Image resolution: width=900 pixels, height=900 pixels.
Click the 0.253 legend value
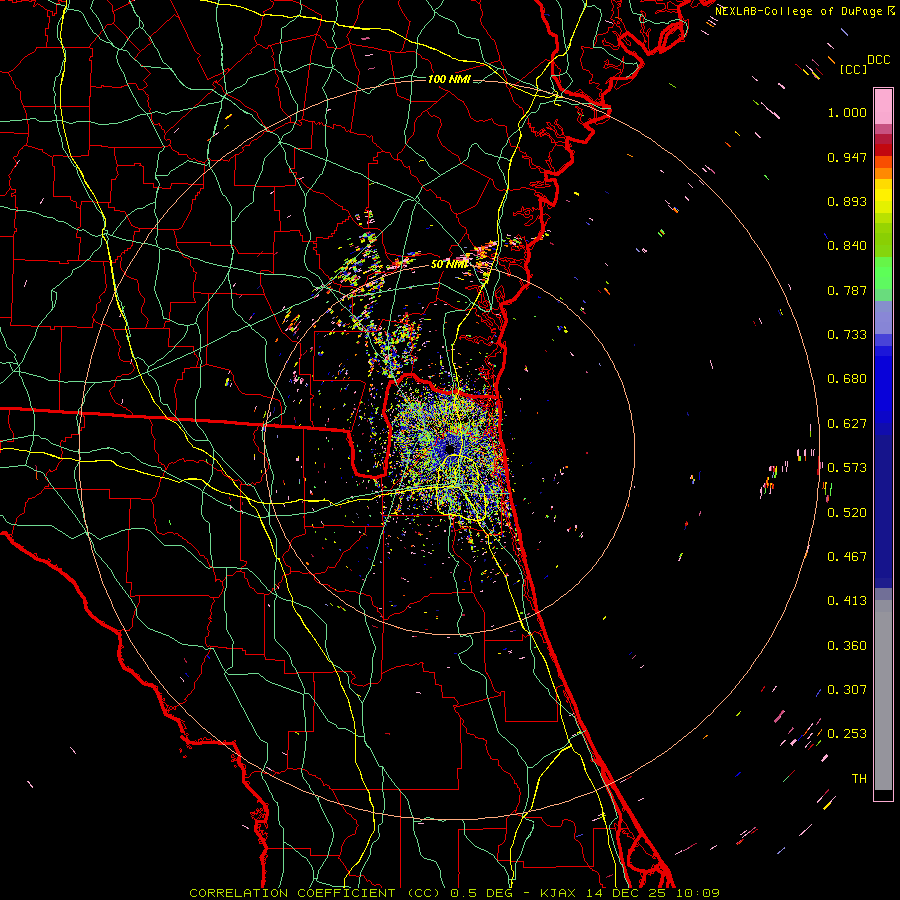(x=847, y=734)
